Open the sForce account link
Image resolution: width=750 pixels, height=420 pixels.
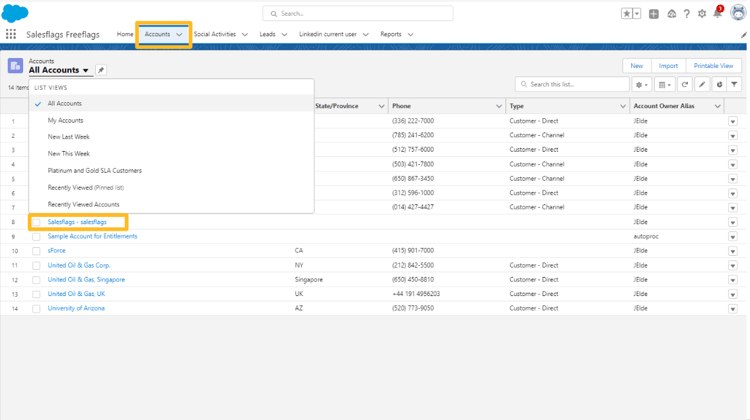(56, 251)
